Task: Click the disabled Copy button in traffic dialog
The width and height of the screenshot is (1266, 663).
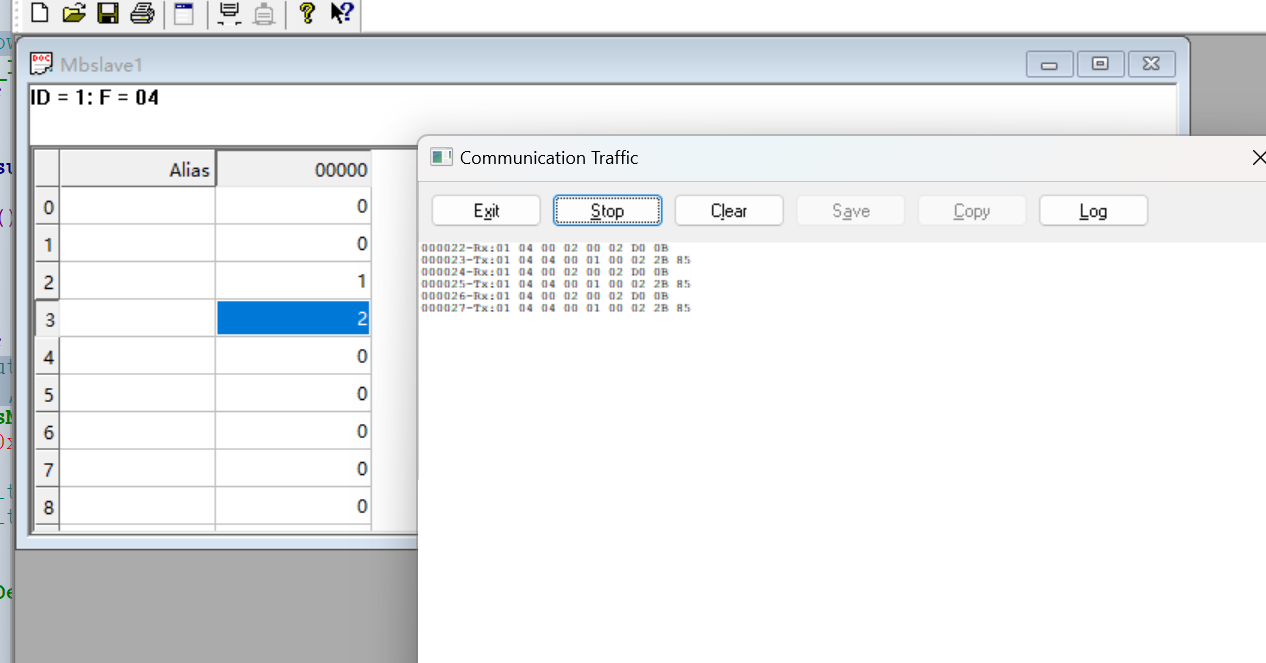Action: click(x=972, y=211)
